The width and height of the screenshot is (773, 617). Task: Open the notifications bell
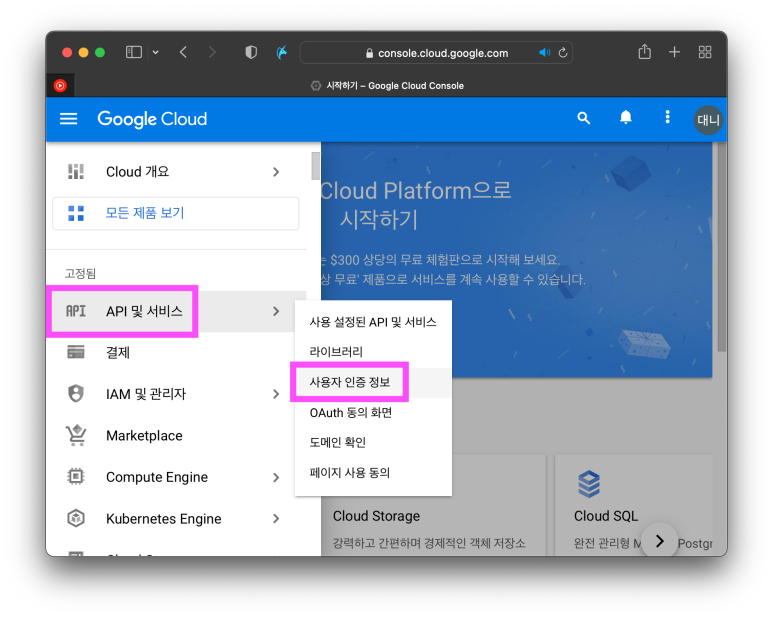tap(626, 117)
